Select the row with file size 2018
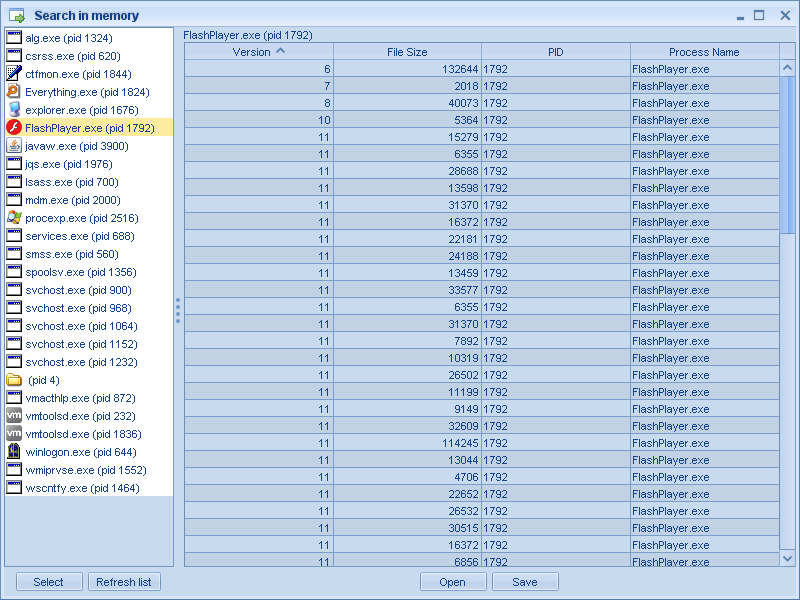The height and width of the screenshot is (600, 800). (482, 86)
